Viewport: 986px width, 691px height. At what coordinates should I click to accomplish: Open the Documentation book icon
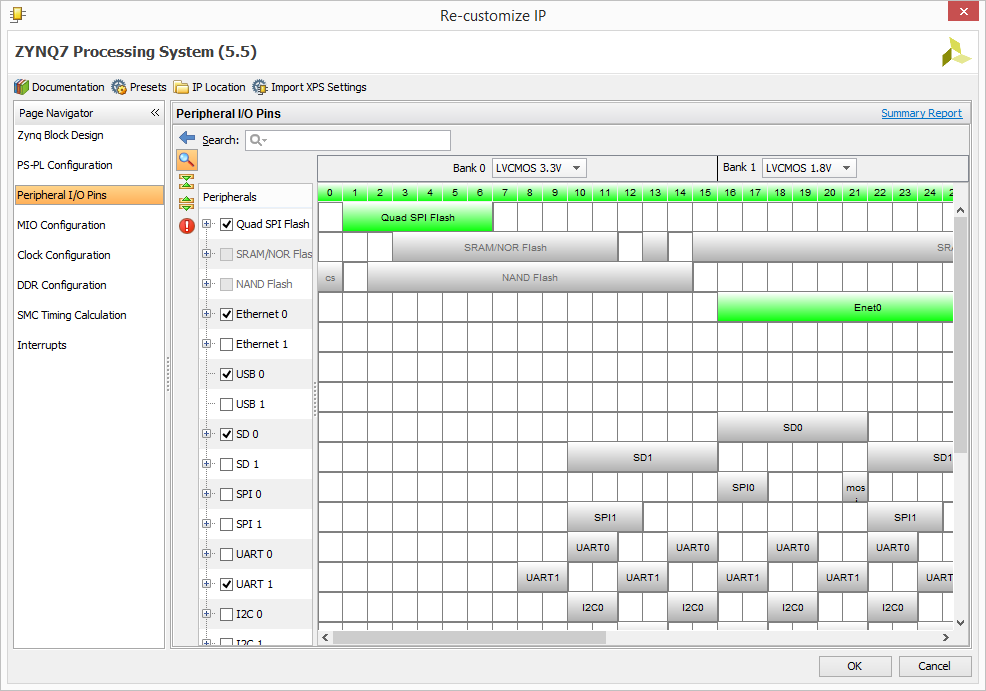coord(21,87)
